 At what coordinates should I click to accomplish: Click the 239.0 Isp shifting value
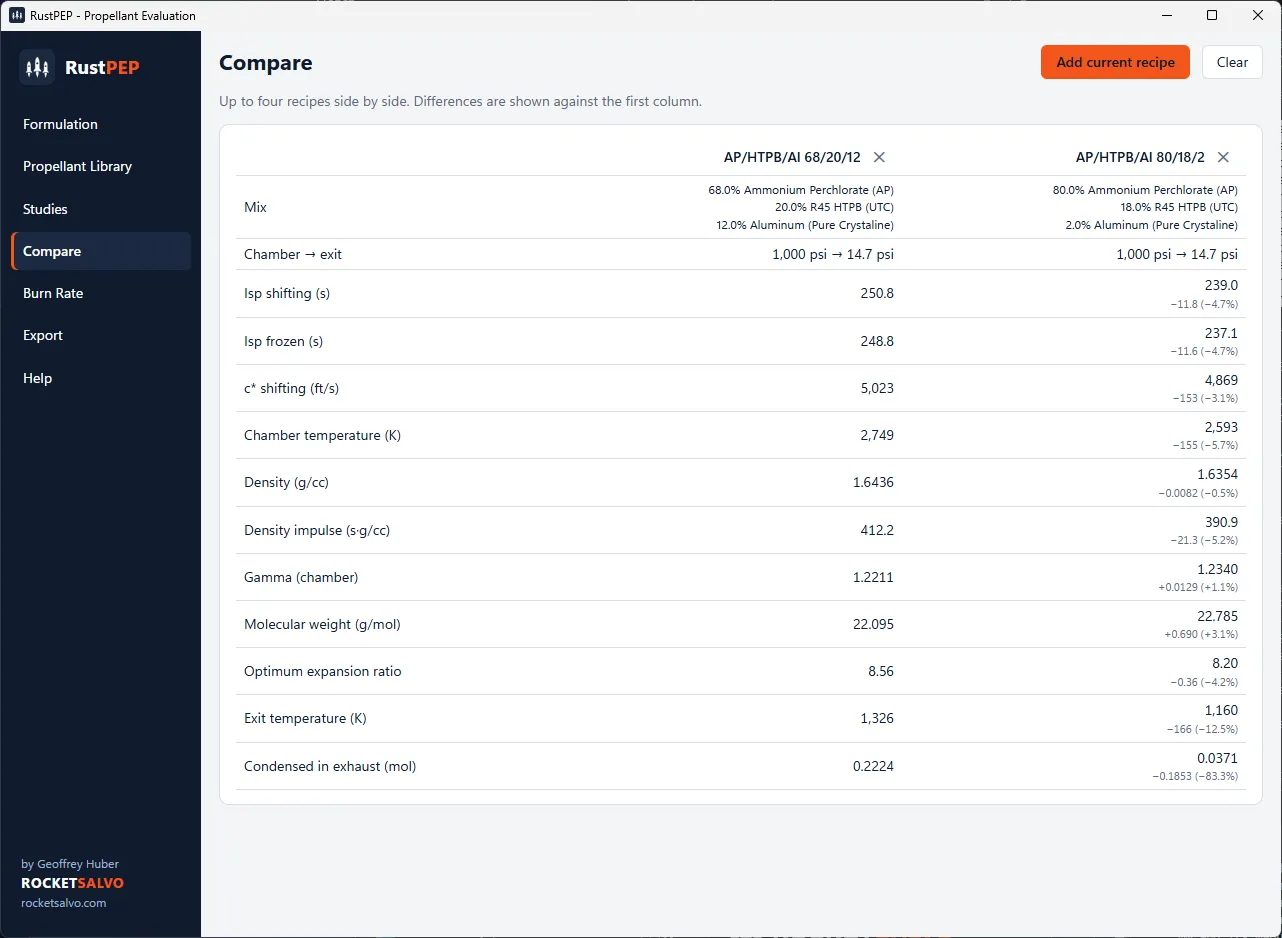coord(1221,285)
